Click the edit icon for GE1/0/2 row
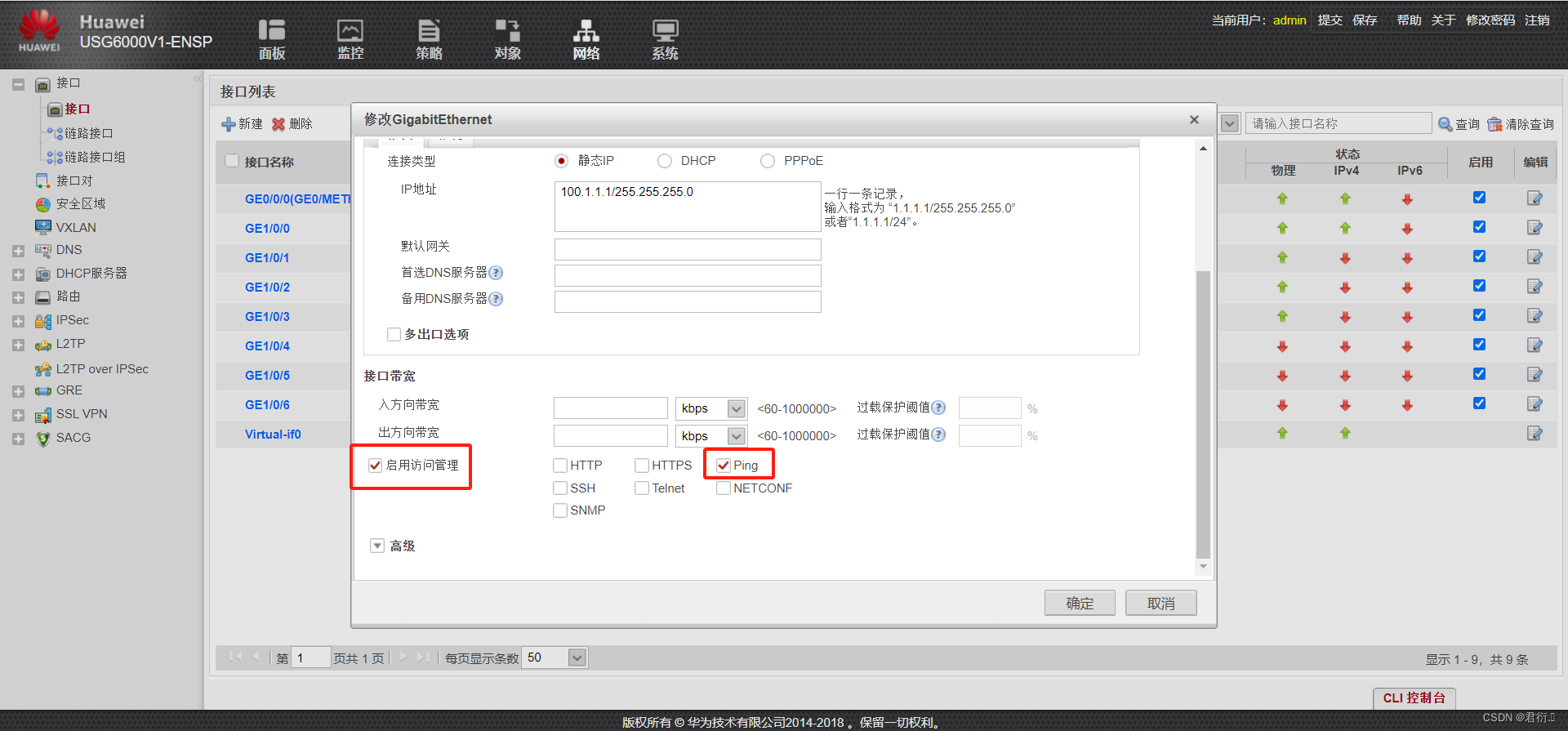Image resolution: width=1568 pixels, height=731 pixels. coord(1535,287)
